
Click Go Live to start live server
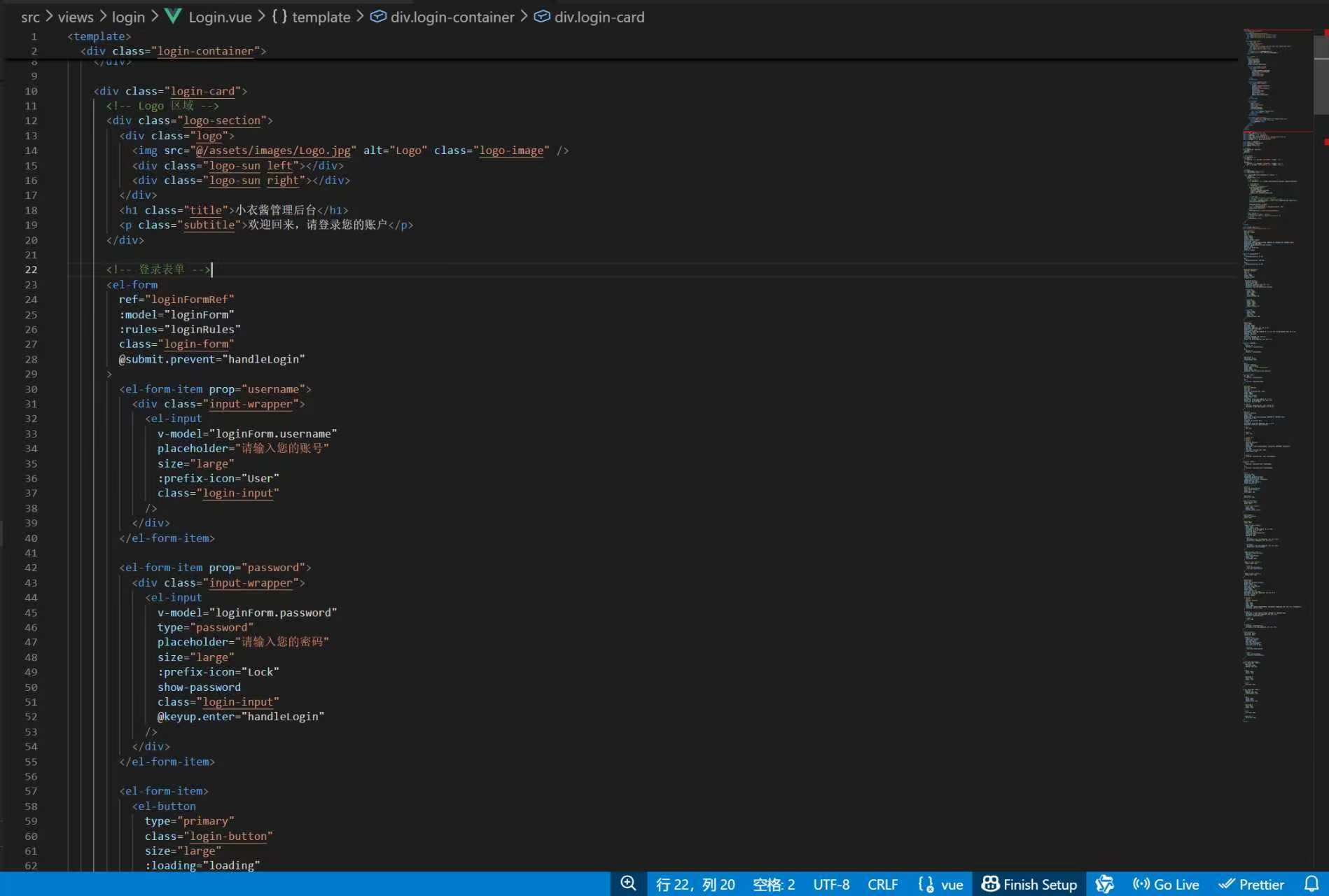coord(1166,884)
